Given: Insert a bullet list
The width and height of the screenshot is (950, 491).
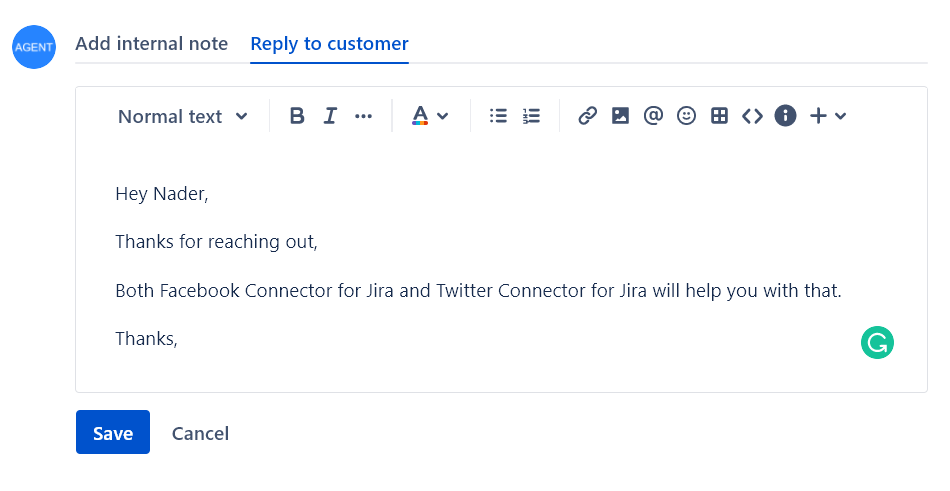Looking at the screenshot, I should 498,116.
